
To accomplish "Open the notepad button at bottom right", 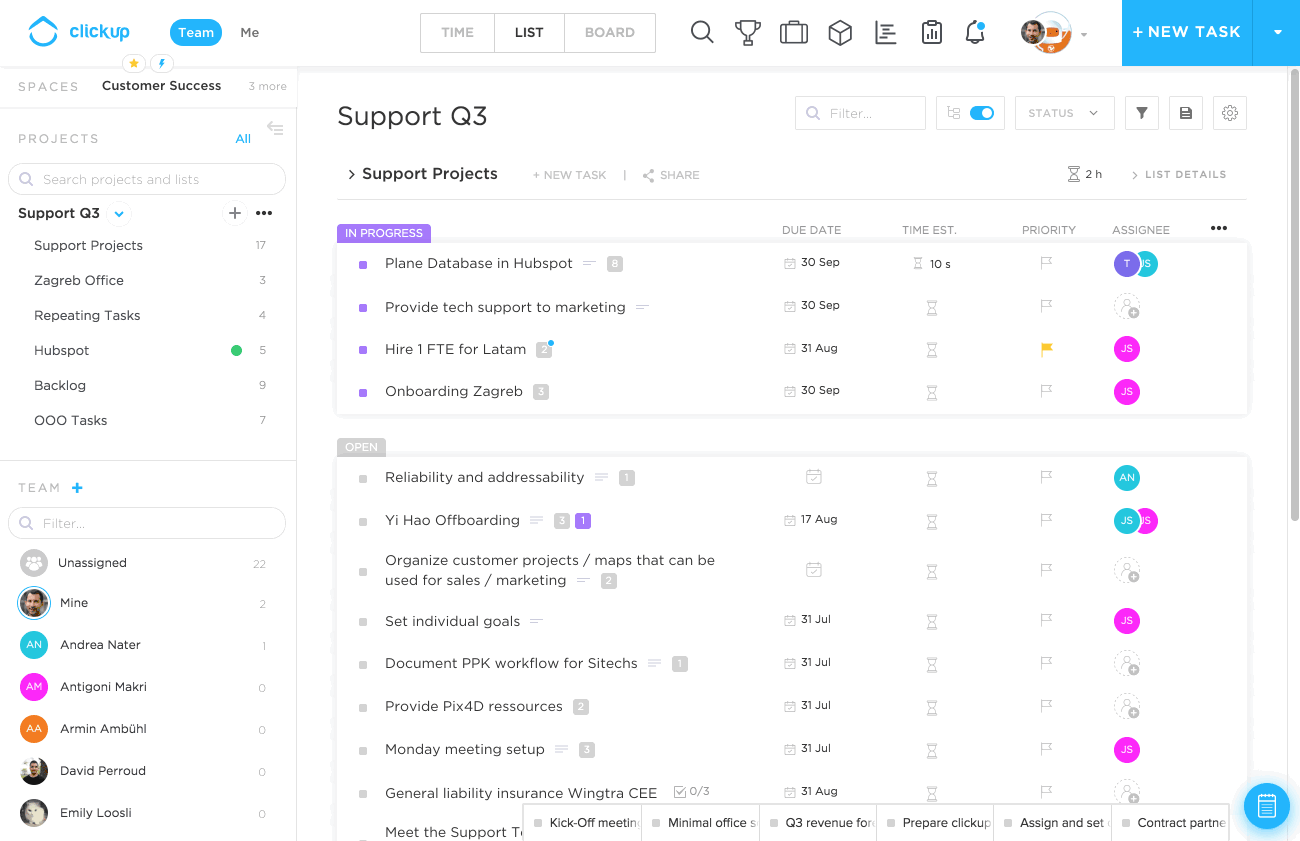I will point(1266,805).
